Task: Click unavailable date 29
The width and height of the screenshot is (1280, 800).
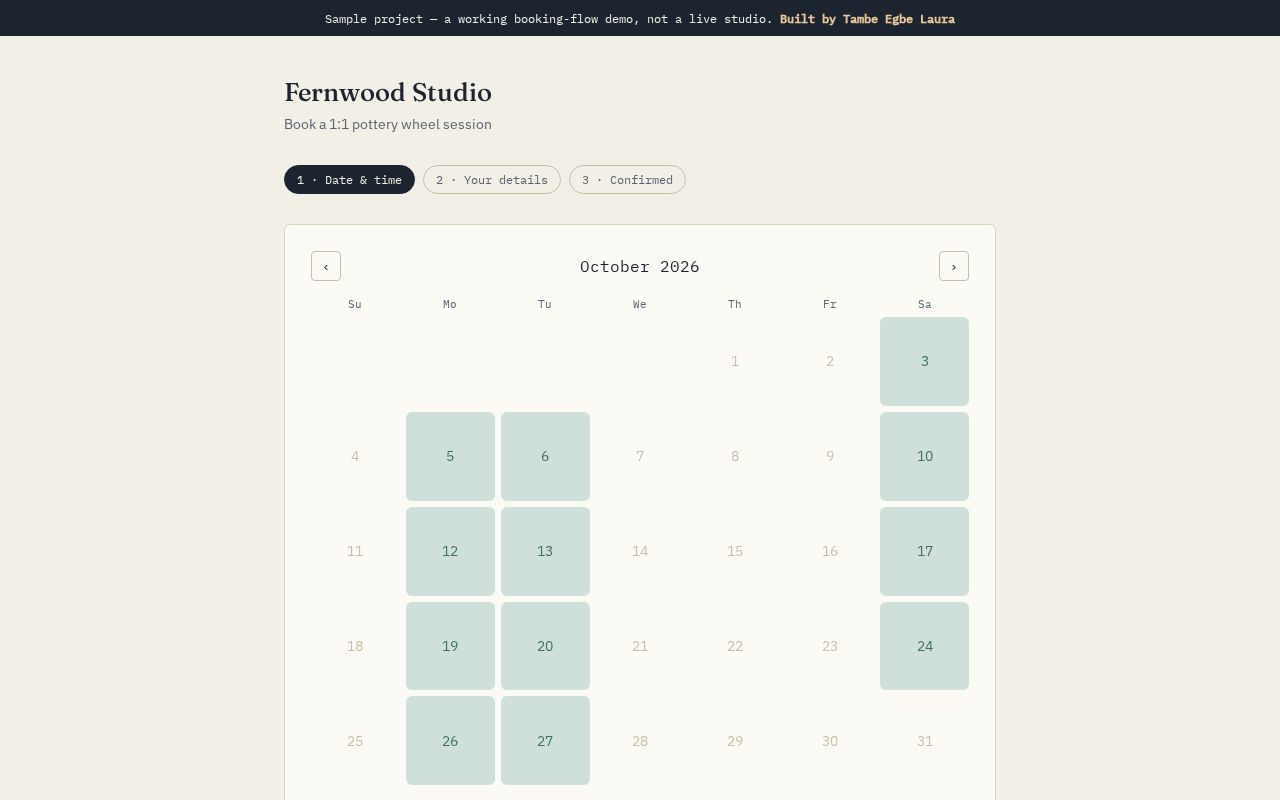Action: (735, 741)
